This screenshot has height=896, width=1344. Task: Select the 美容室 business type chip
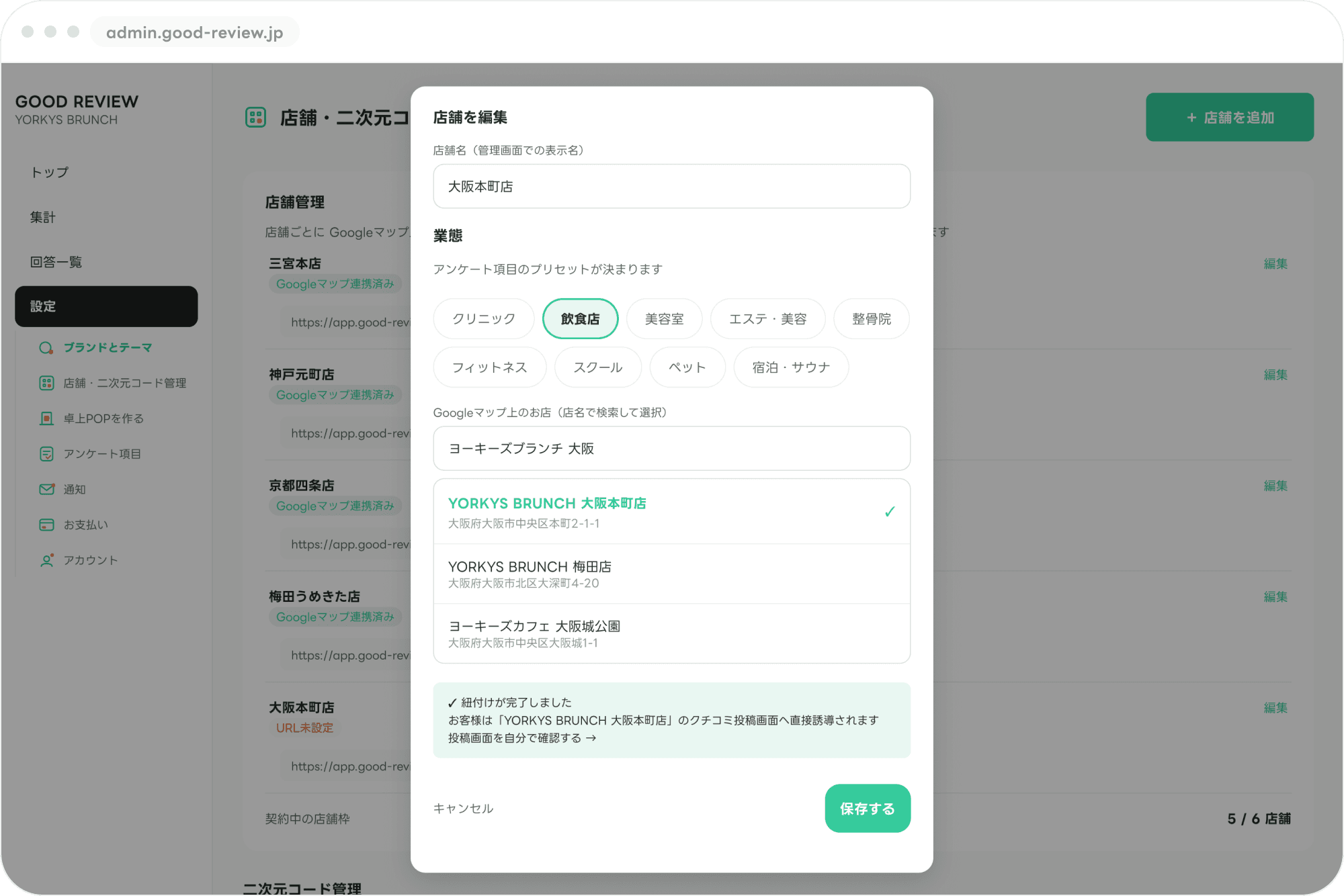664,319
